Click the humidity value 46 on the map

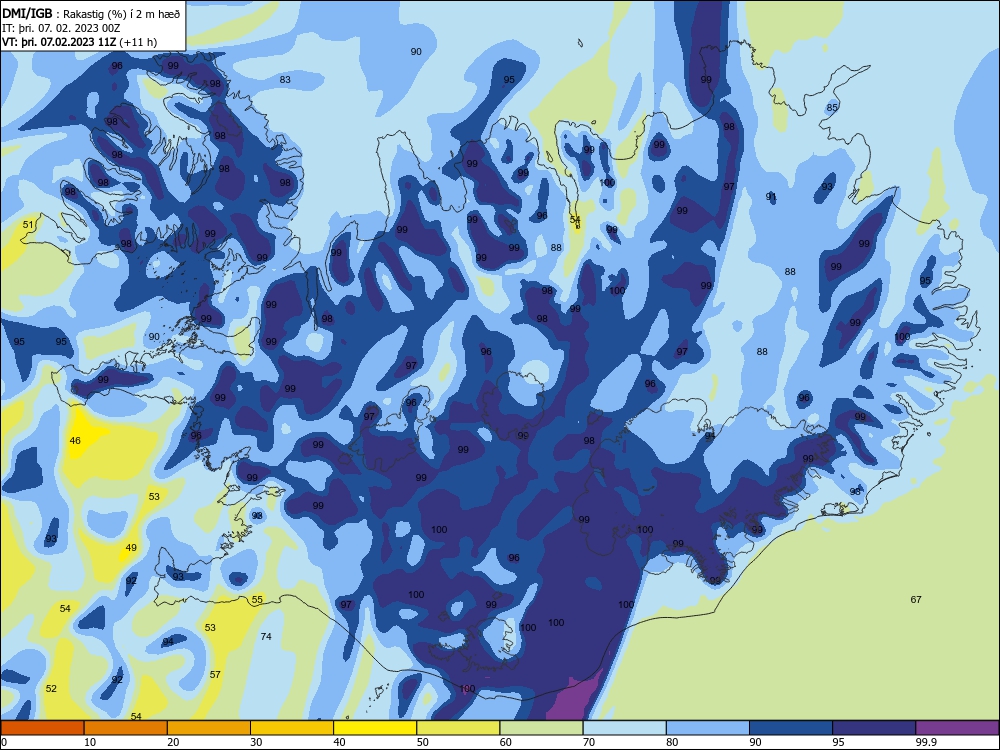(x=75, y=441)
